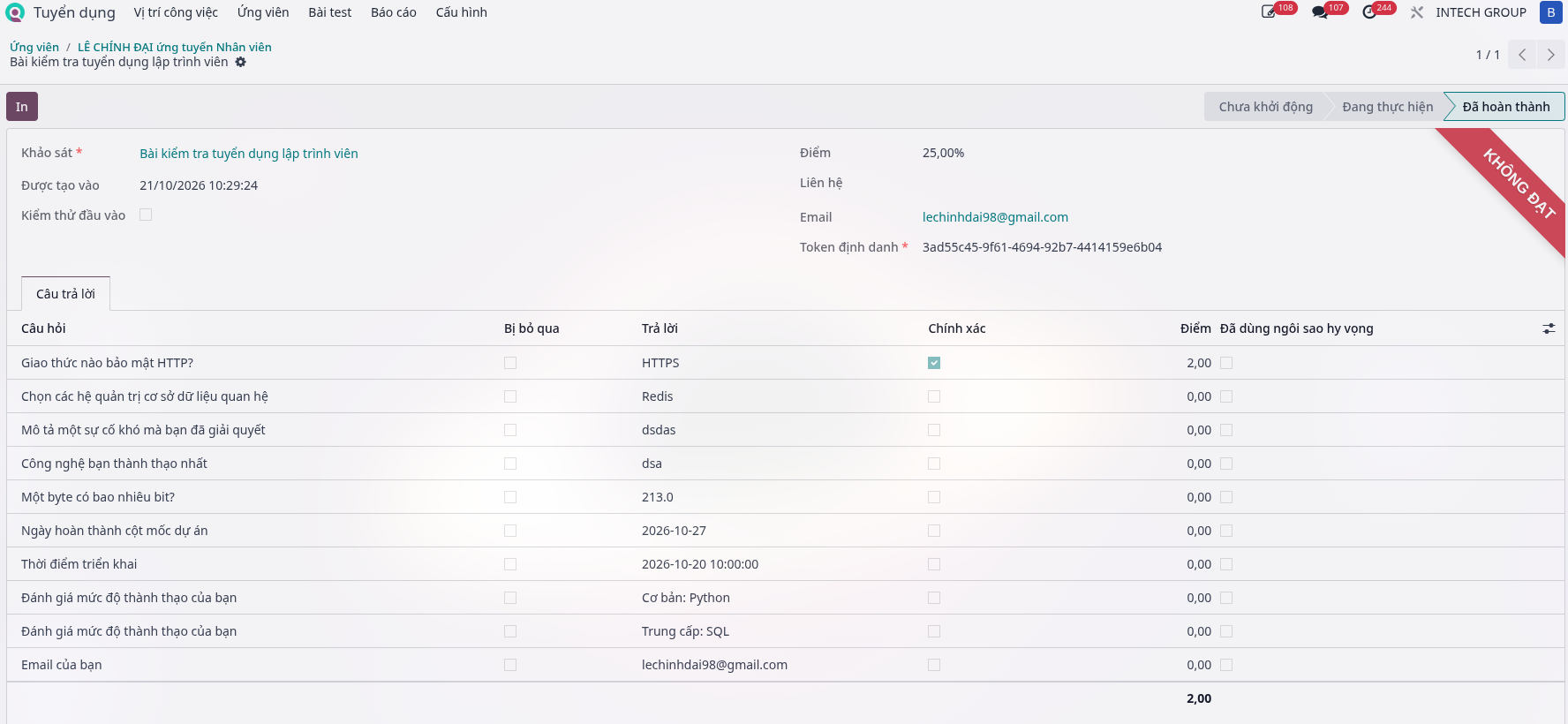The width and height of the screenshot is (1568, 724).
Task: Open the row Một byte có bao nhiêu bit?
Action: [786, 497]
